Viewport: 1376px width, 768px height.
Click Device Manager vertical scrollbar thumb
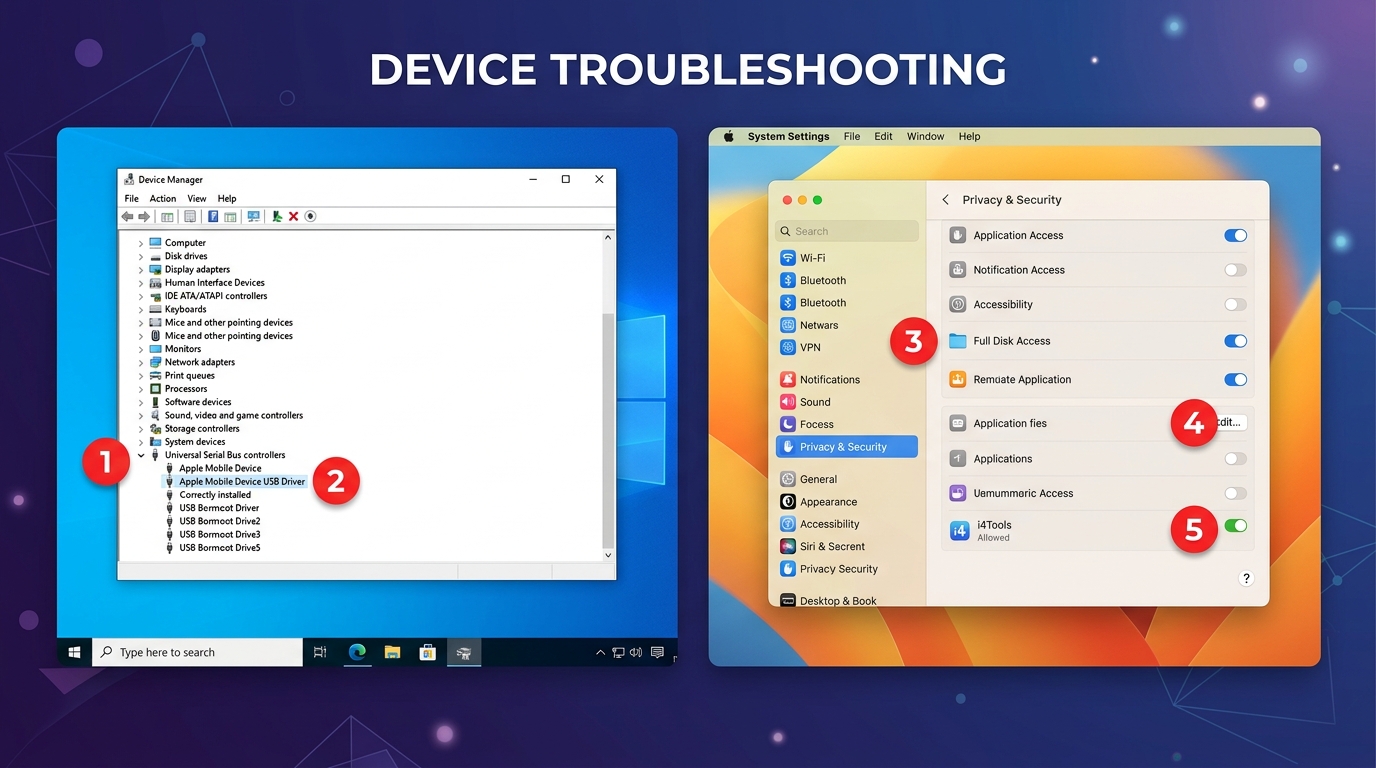click(x=608, y=430)
